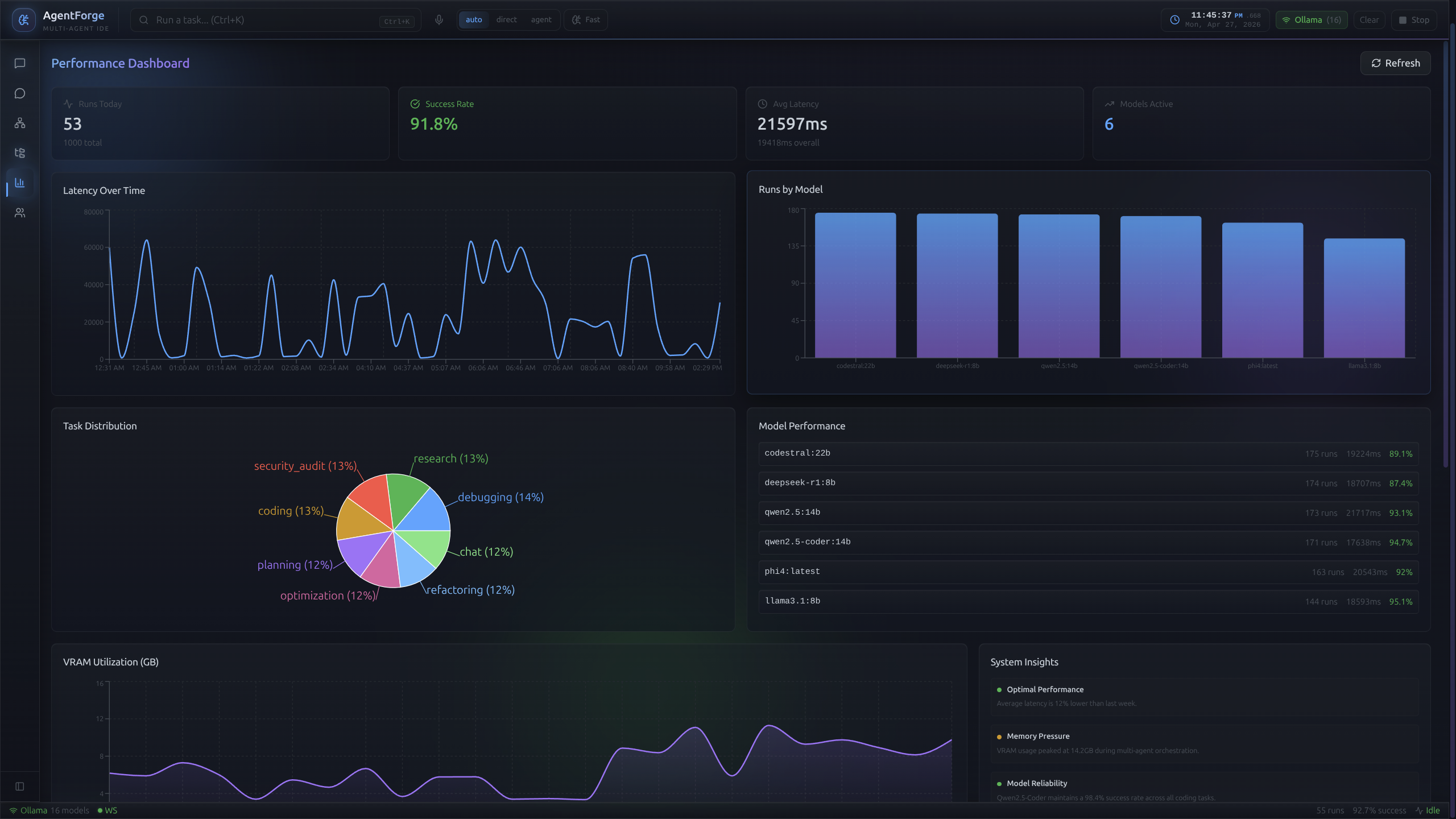Select agent mode
Image resolution: width=1456 pixels, height=819 pixels.
click(x=541, y=20)
